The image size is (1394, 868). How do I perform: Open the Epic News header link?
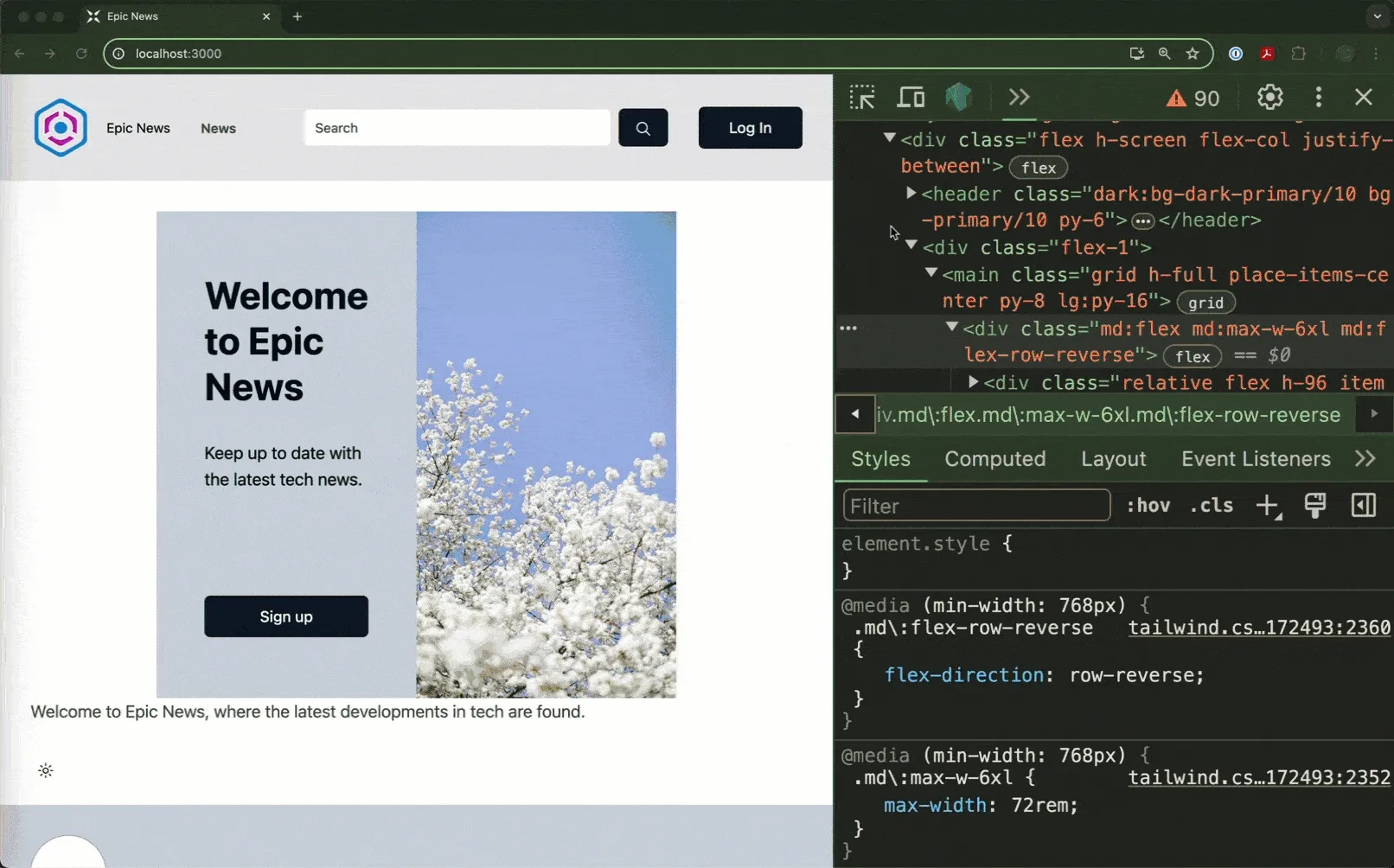(x=138, y=128)
